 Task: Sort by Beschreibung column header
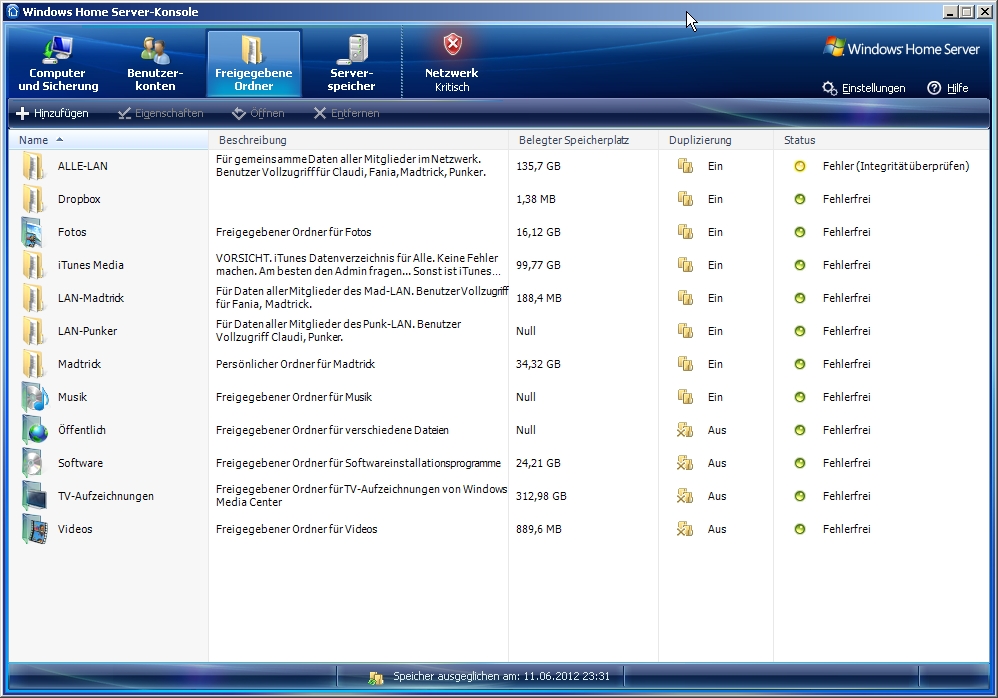[x=358, y=140]
